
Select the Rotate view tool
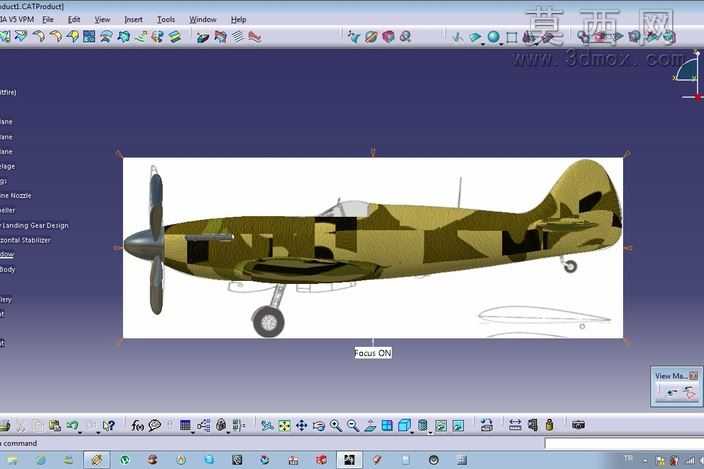click(x=319, y=425)
